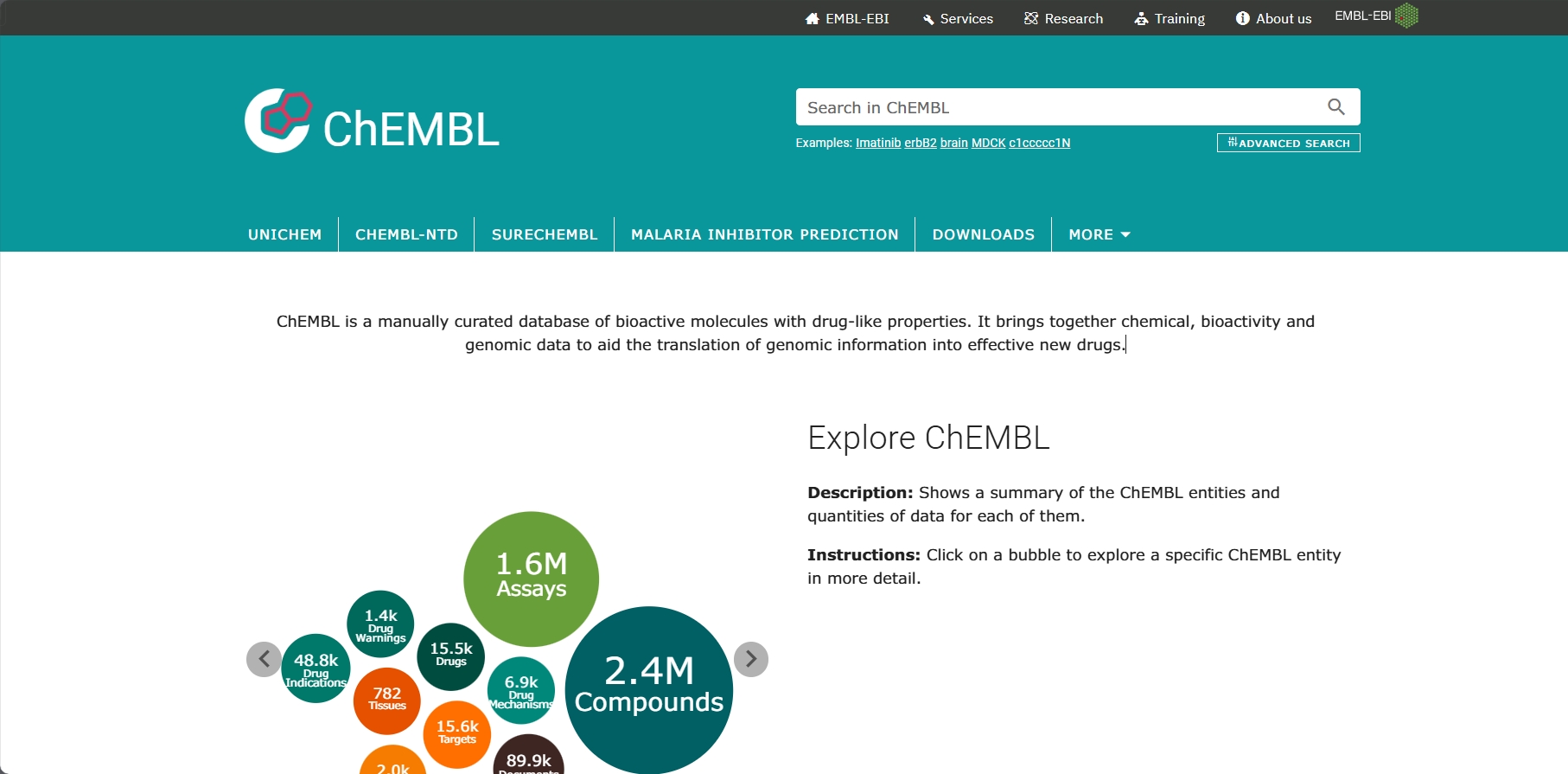This screenshot has height=774, width=1568.
Task: Click the MDCK example link
Action: (x=989, y=143)
